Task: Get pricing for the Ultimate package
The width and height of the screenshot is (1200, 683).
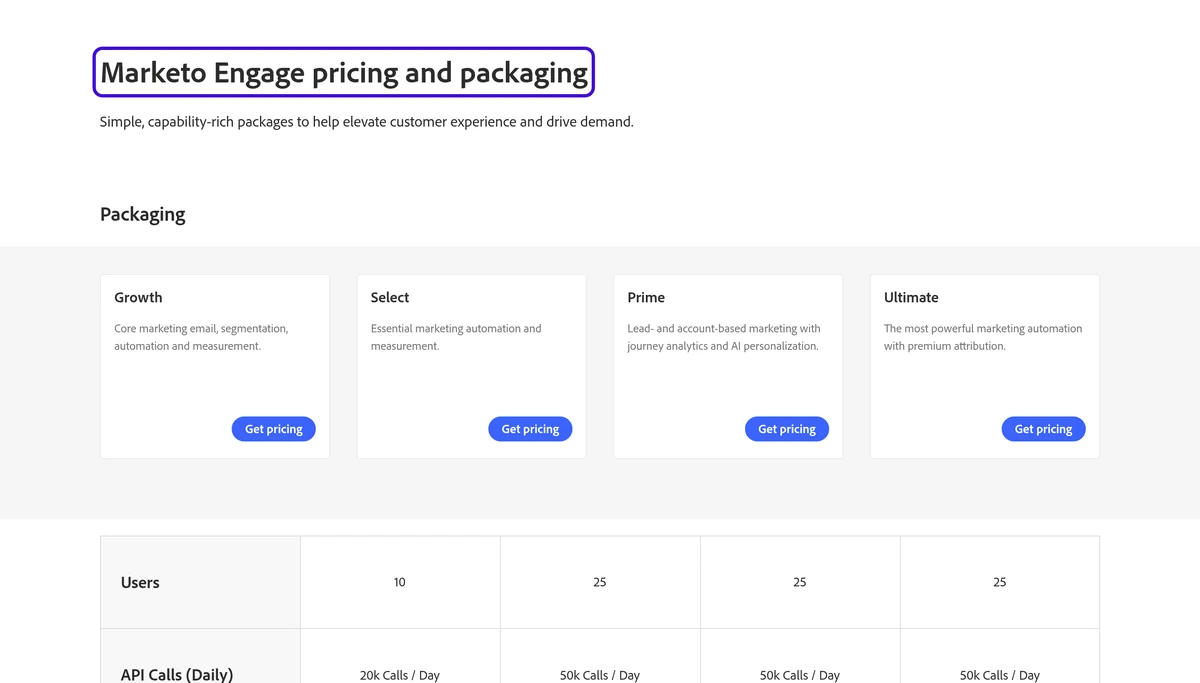Action: pos(1043,429)
